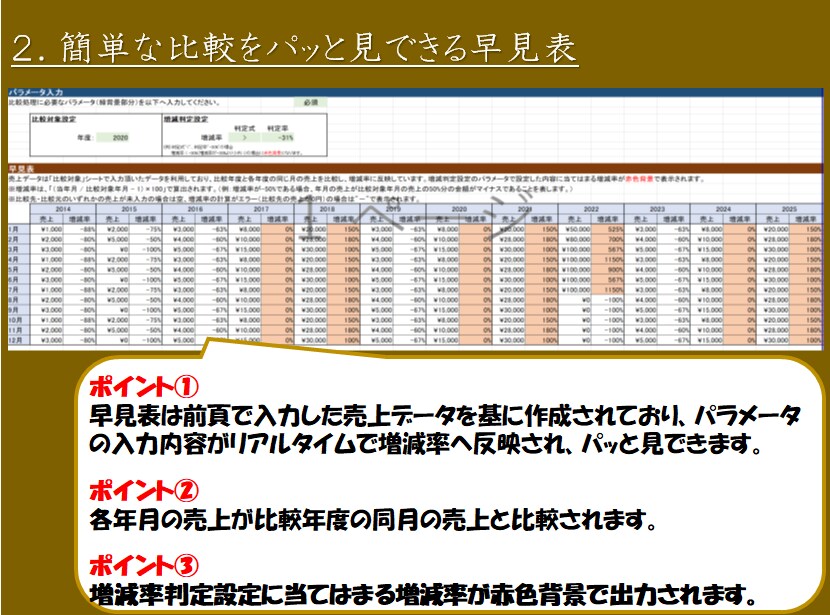
Task: Select the 2020 year column header
Action: pyautogui.click(x=459, y=209)
